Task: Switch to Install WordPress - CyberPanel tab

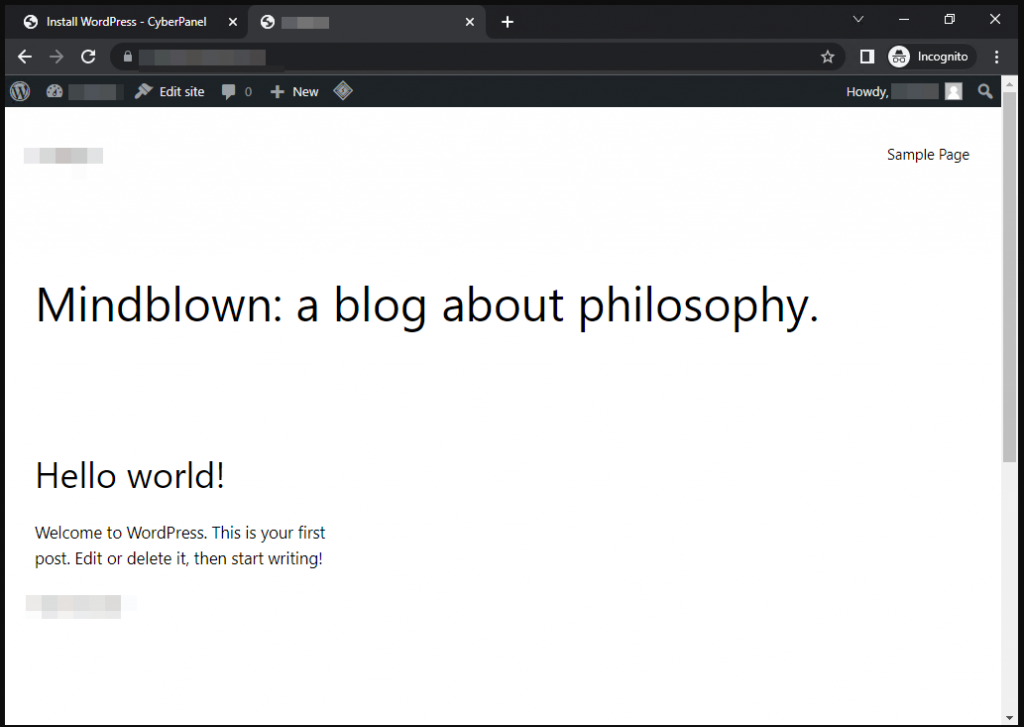Action: 127,22
